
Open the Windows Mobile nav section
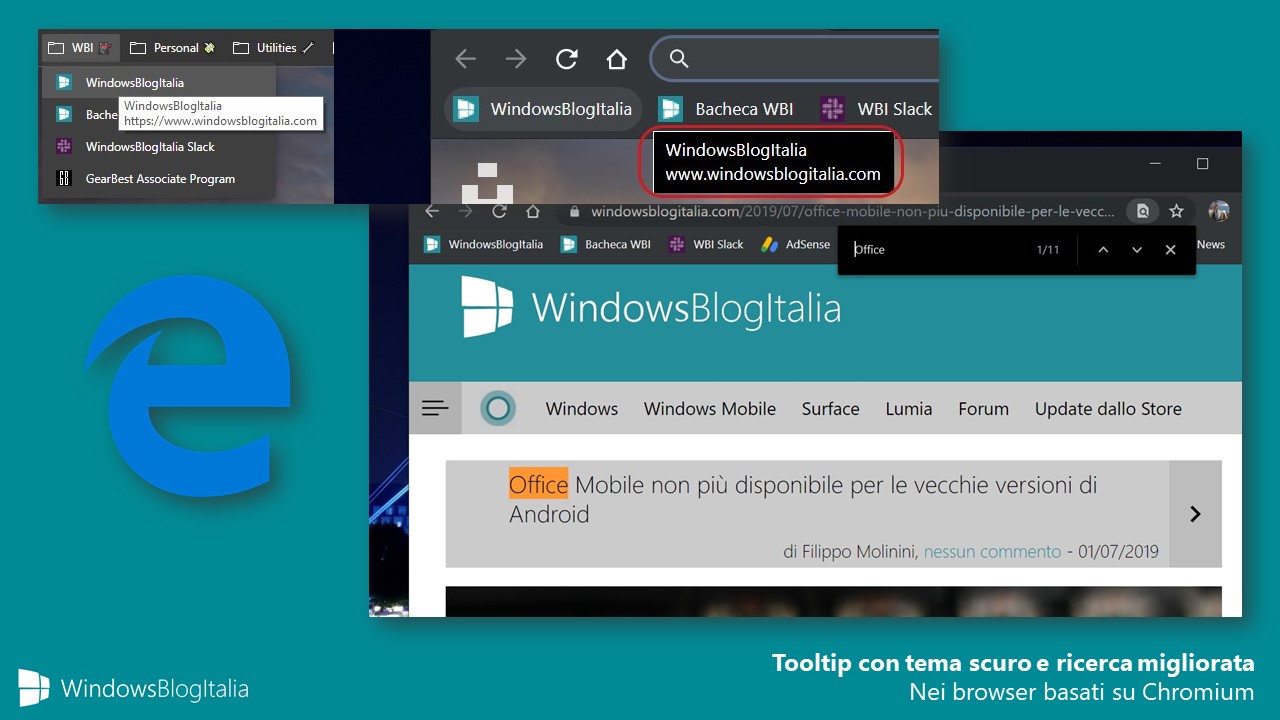pos(710,409)
